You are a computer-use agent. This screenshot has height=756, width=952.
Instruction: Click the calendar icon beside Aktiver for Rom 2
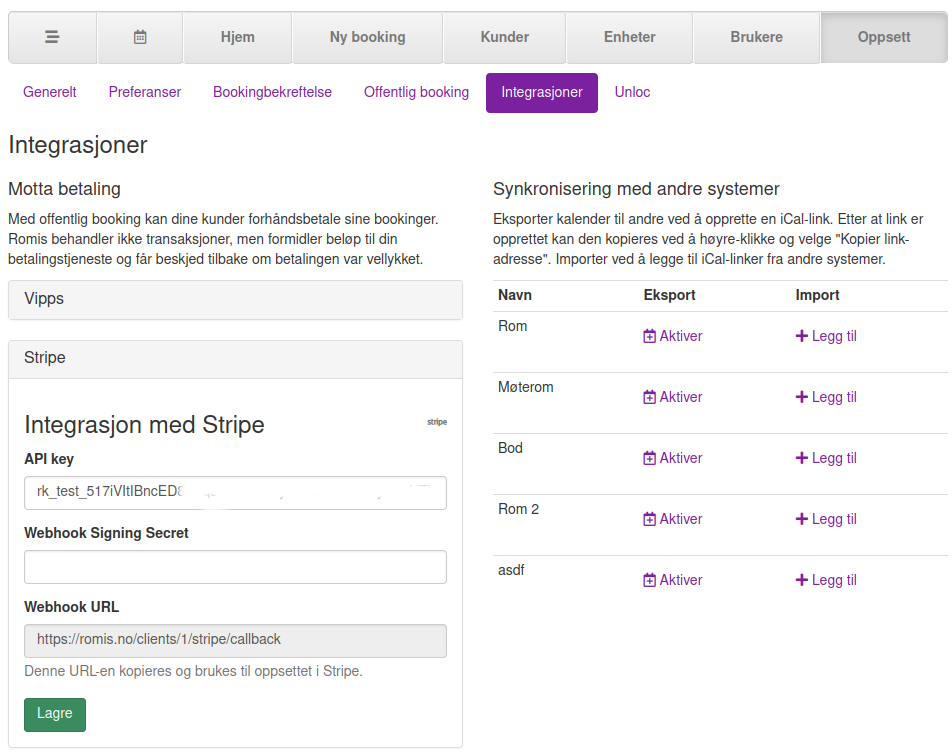click(650, 519)
